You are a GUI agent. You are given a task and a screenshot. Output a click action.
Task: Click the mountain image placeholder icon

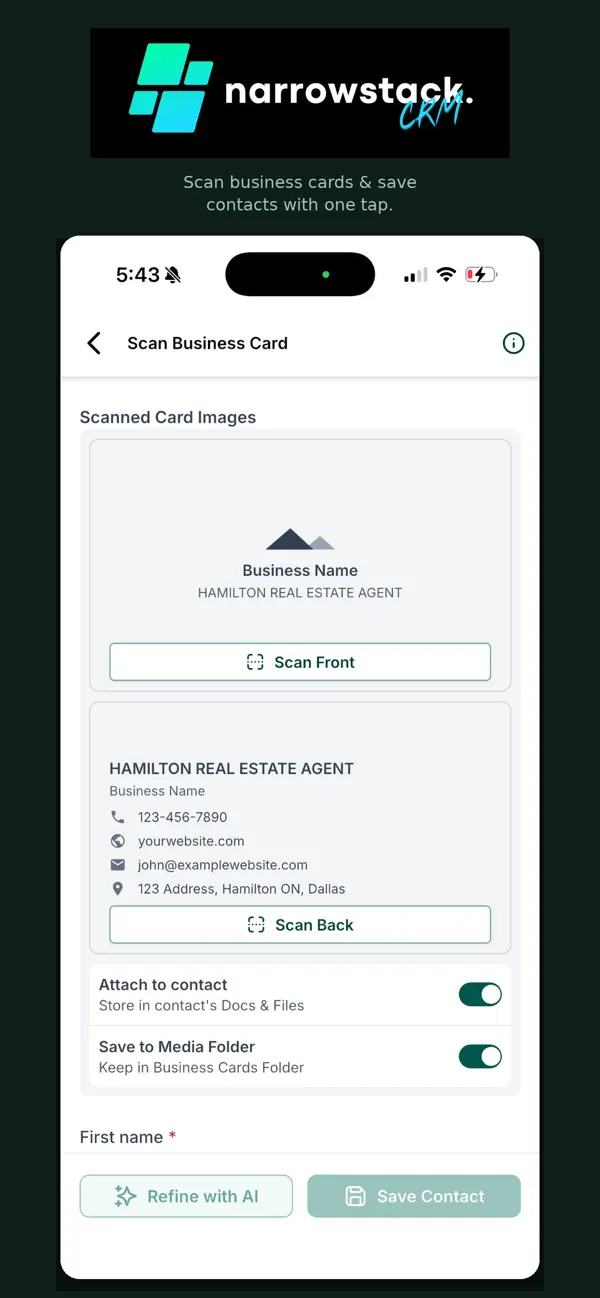click(x=300, y=542)
